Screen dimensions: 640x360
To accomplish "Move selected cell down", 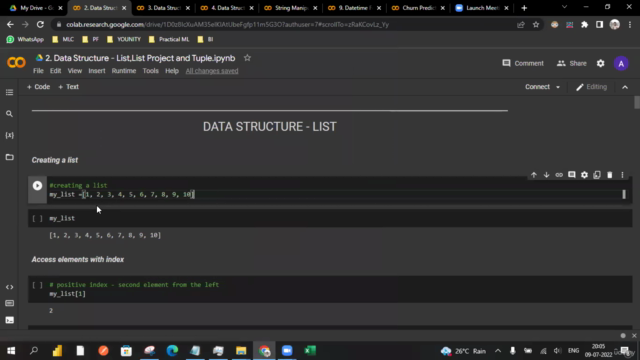I will click(546, 175).
